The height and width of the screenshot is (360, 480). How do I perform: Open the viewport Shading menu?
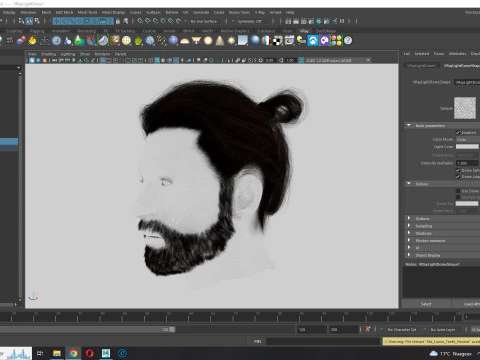tap(48, 54)
